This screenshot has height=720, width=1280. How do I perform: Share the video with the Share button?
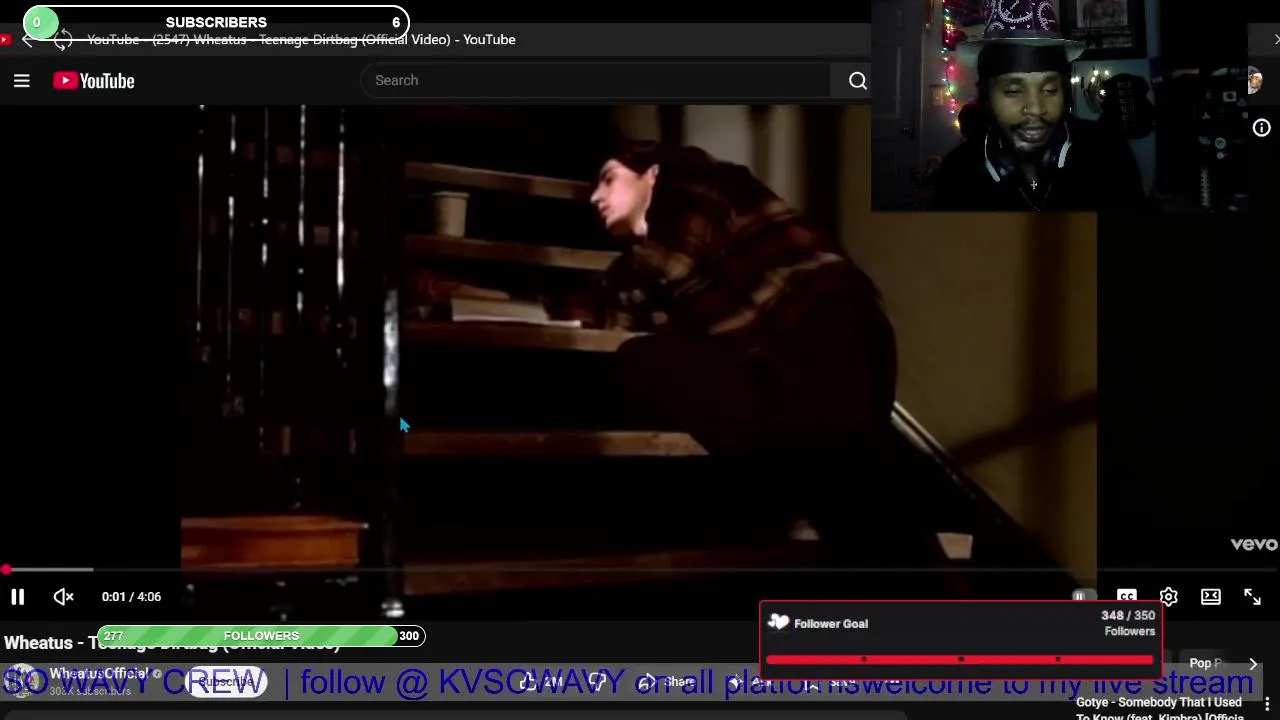click(x=667, y=682)
